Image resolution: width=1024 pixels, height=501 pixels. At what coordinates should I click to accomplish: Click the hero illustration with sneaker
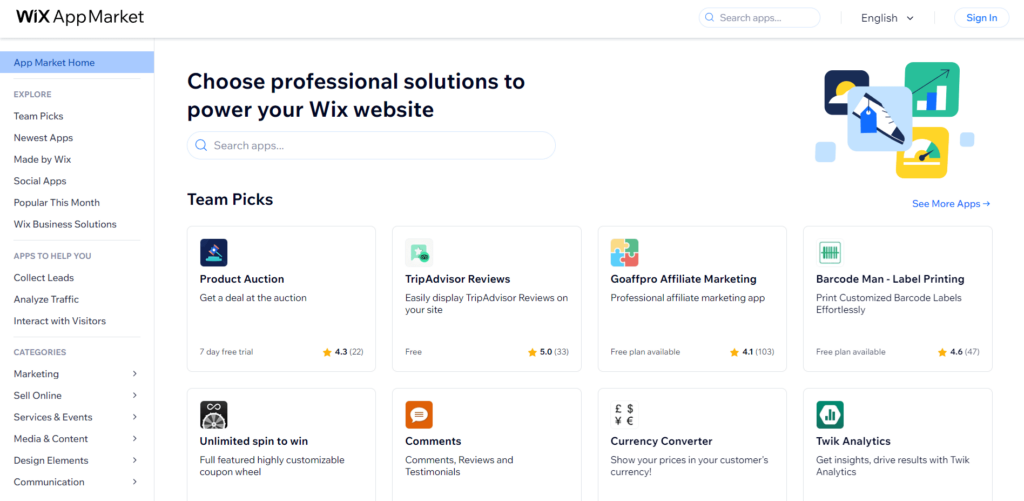click(x=895, y=120)
